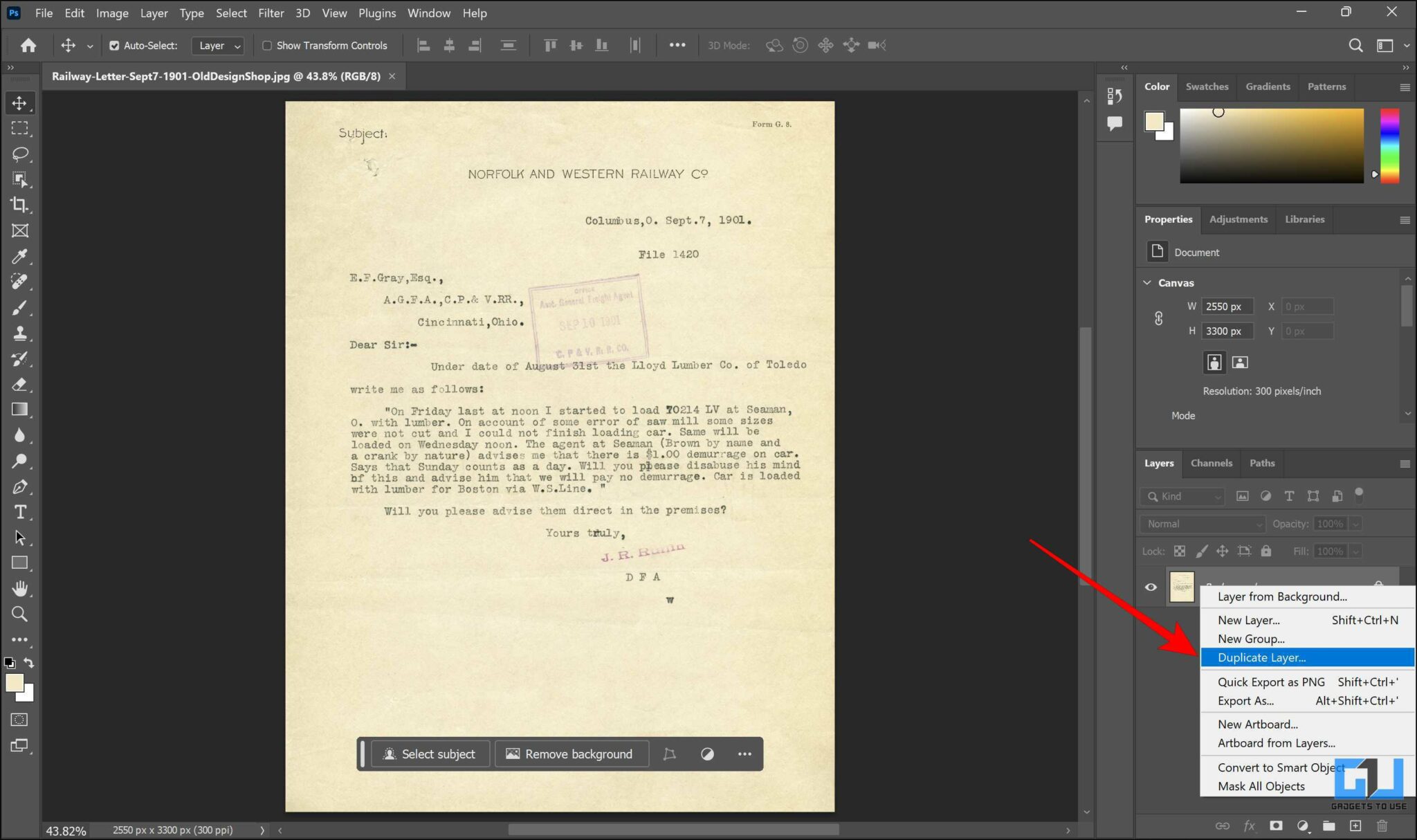
Task: Click the Remove background button
Action: click(572, 754)
